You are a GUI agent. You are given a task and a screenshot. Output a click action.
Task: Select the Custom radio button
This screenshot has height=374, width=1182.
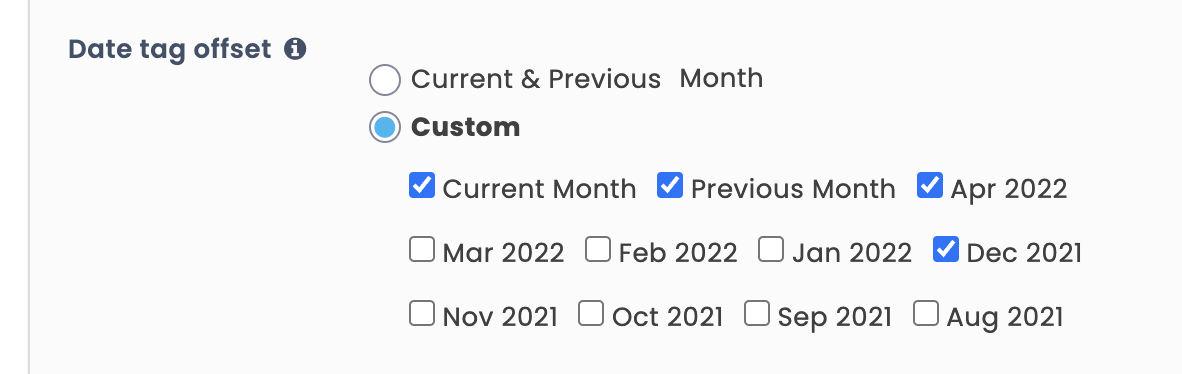click(384, 127)
